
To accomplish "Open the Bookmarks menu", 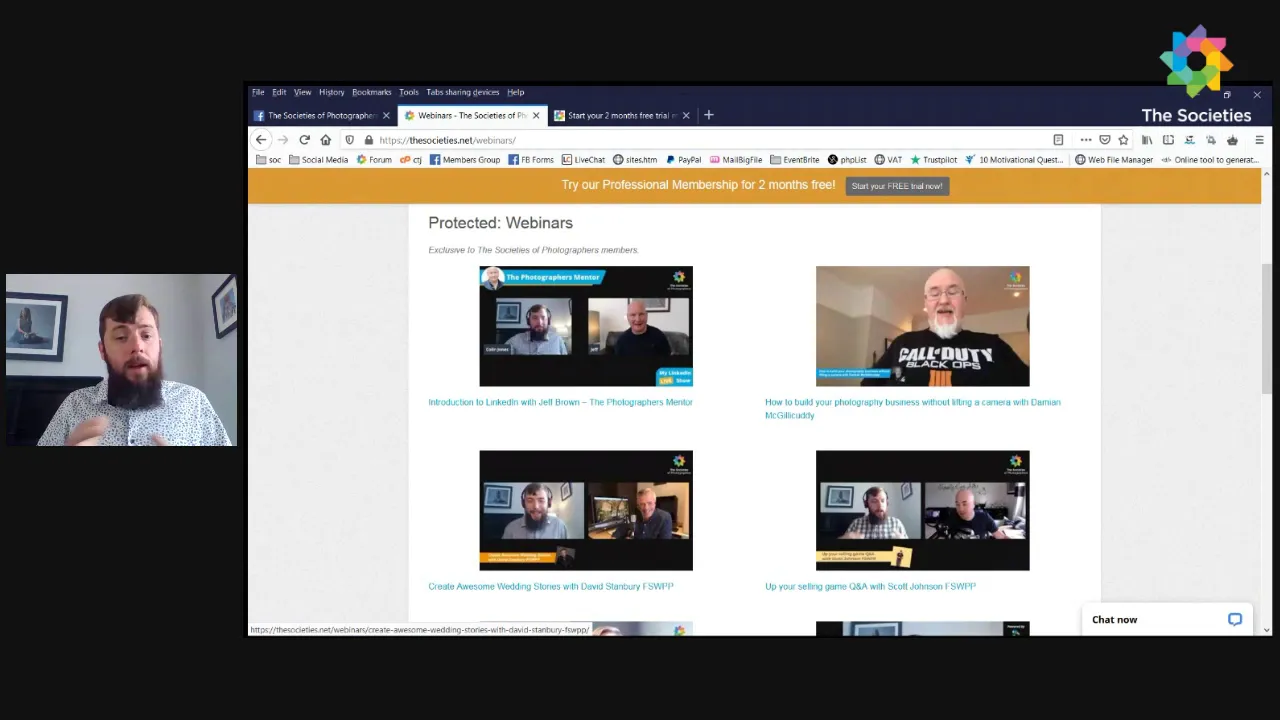I will pyautogui.click(x=371, y=92).
